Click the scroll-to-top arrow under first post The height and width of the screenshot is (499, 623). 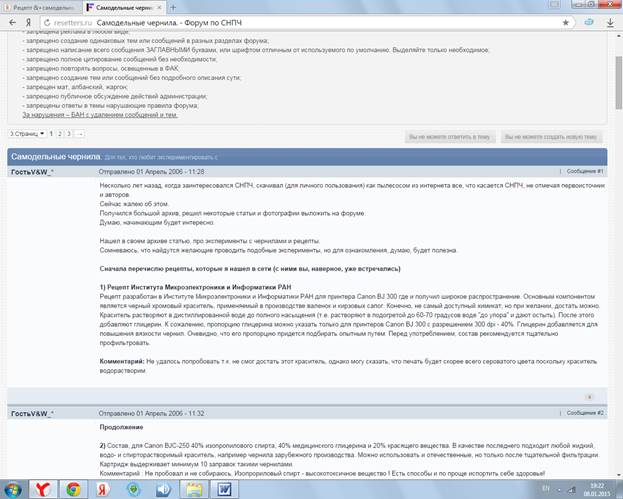(x=590, y=397)
